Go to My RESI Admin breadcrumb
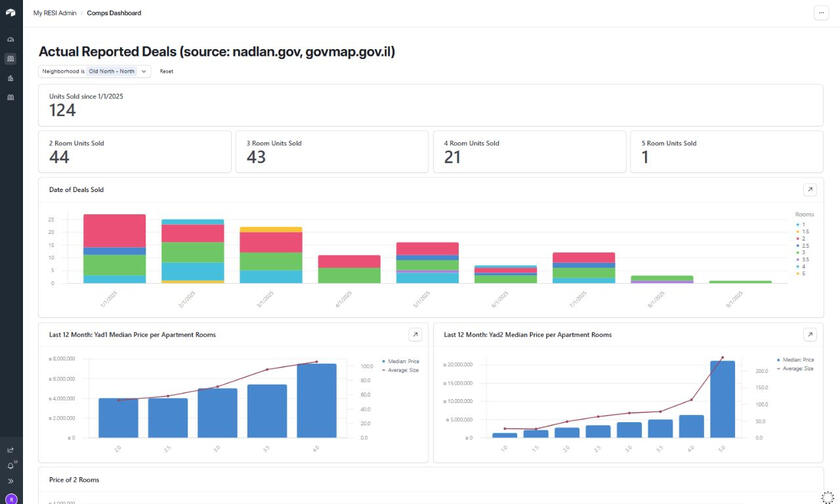The image size is (840, 504). click(54, 13)
